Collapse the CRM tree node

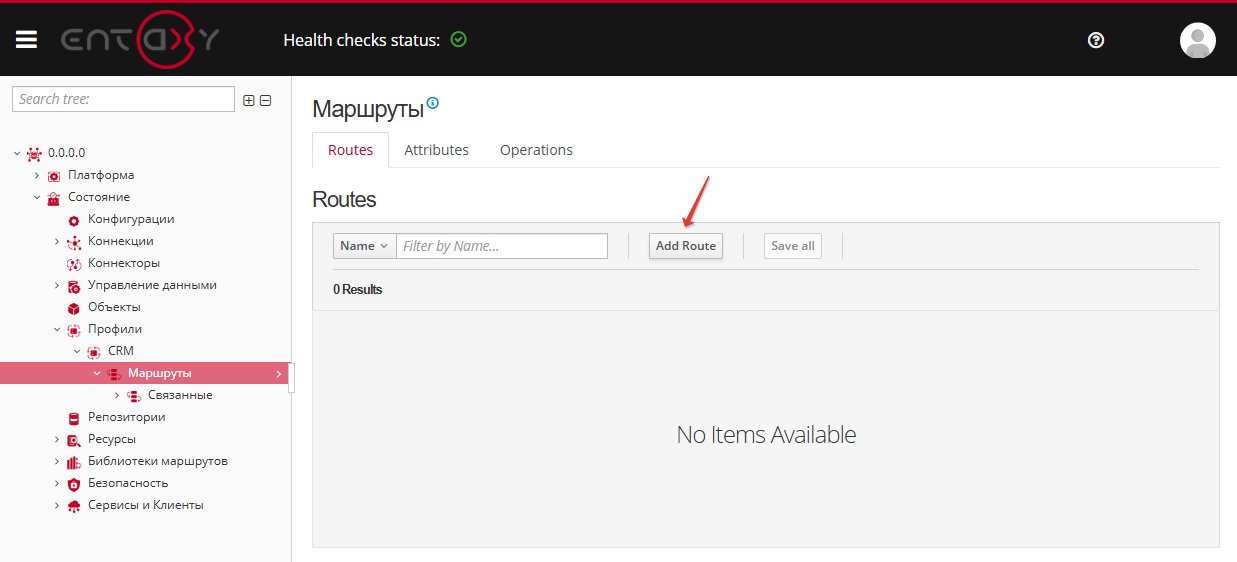click(77, 351)
